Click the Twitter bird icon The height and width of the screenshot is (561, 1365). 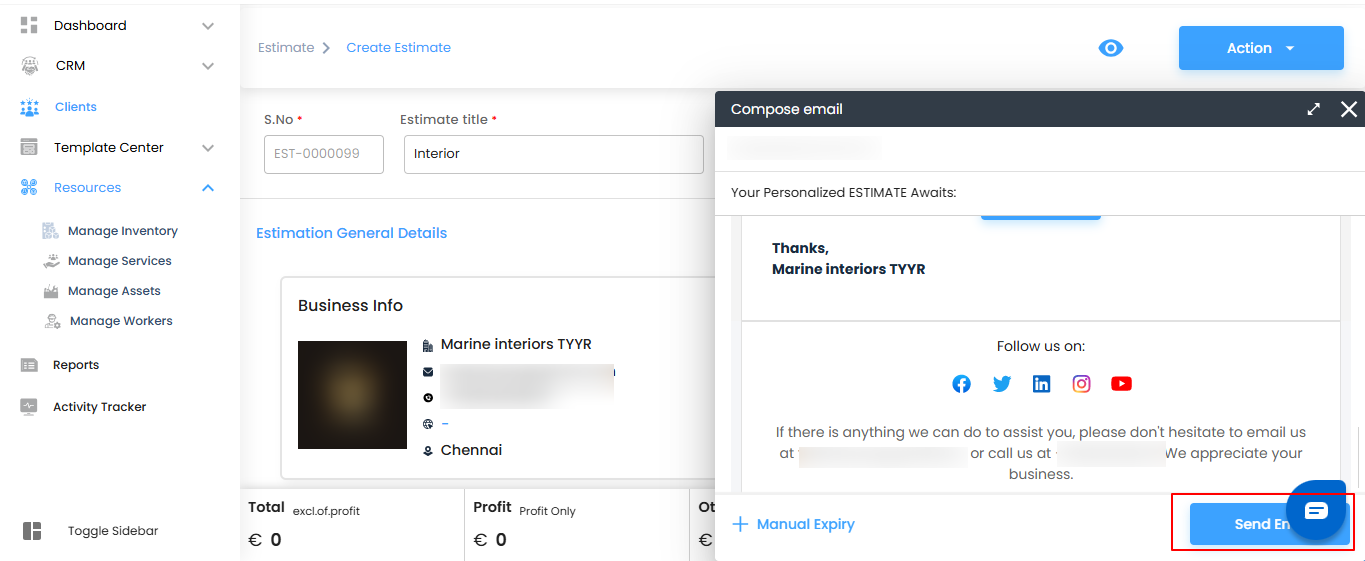pos(1002,384)
